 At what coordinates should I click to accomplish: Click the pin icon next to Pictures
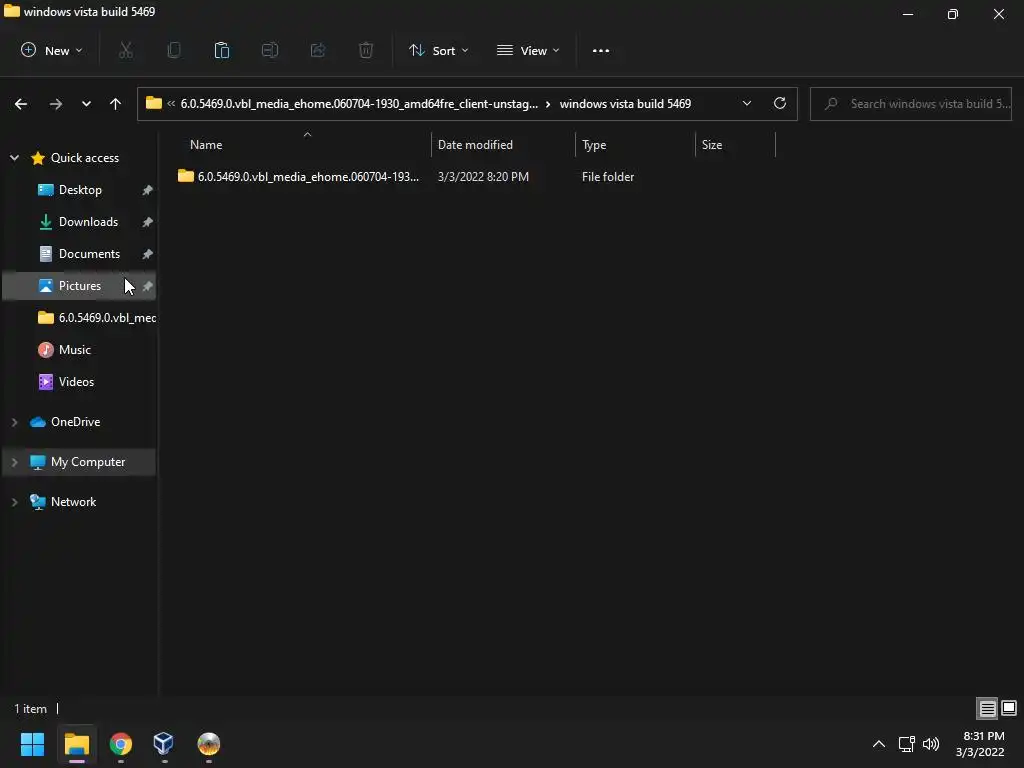click(148, 286)
